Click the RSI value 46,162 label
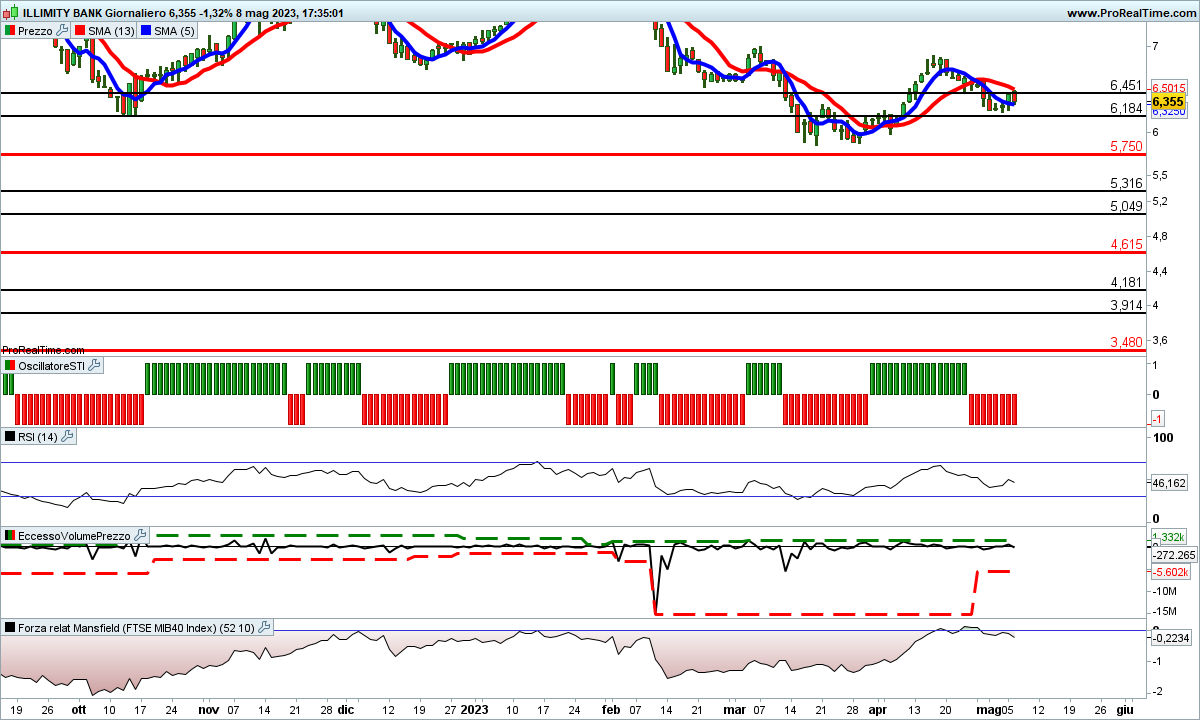This screenshot has width=1200, height=720. click(1168, 484)
